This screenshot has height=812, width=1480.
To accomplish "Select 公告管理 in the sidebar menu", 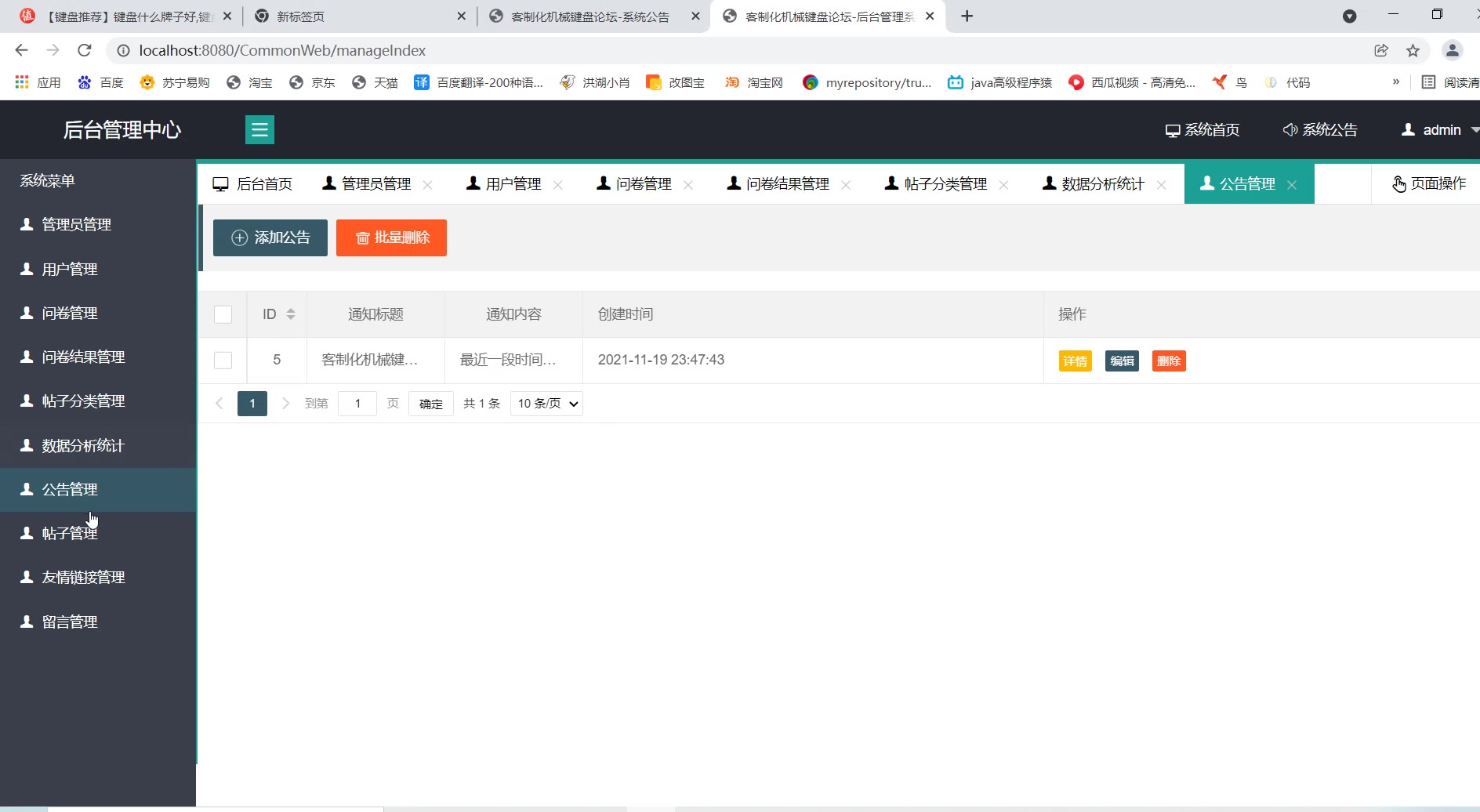I will coord(98,489).
